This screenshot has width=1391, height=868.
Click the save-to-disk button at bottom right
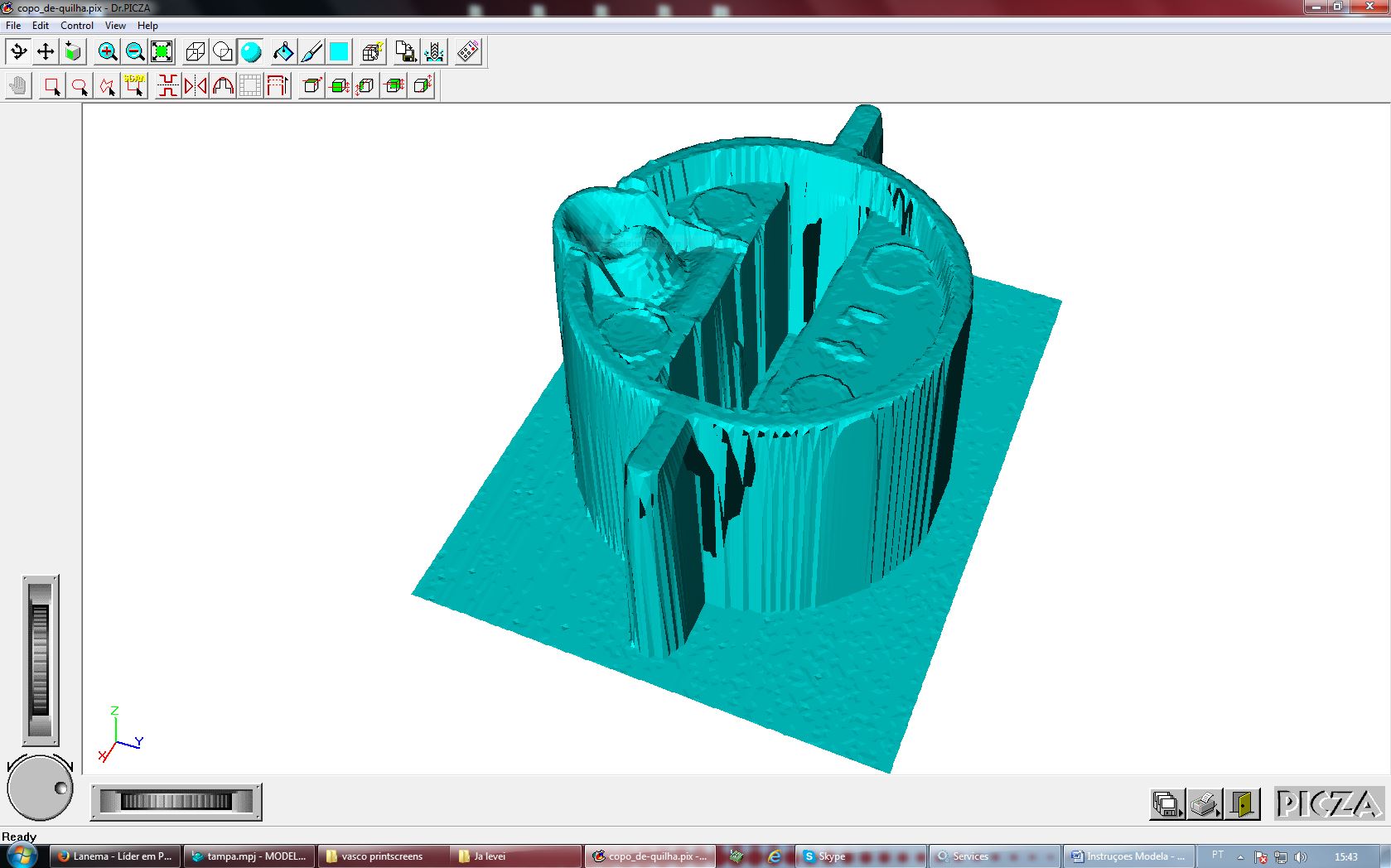point(1167,803)
